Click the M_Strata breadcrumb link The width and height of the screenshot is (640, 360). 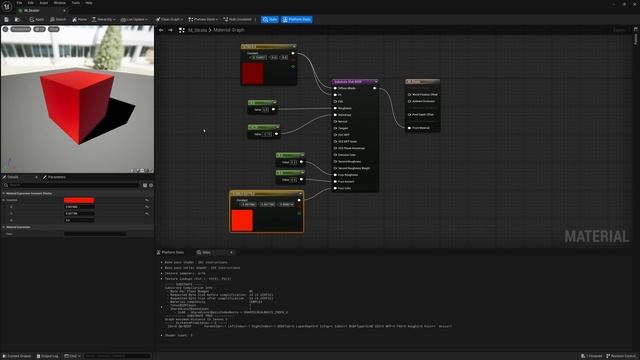point(198,30)
